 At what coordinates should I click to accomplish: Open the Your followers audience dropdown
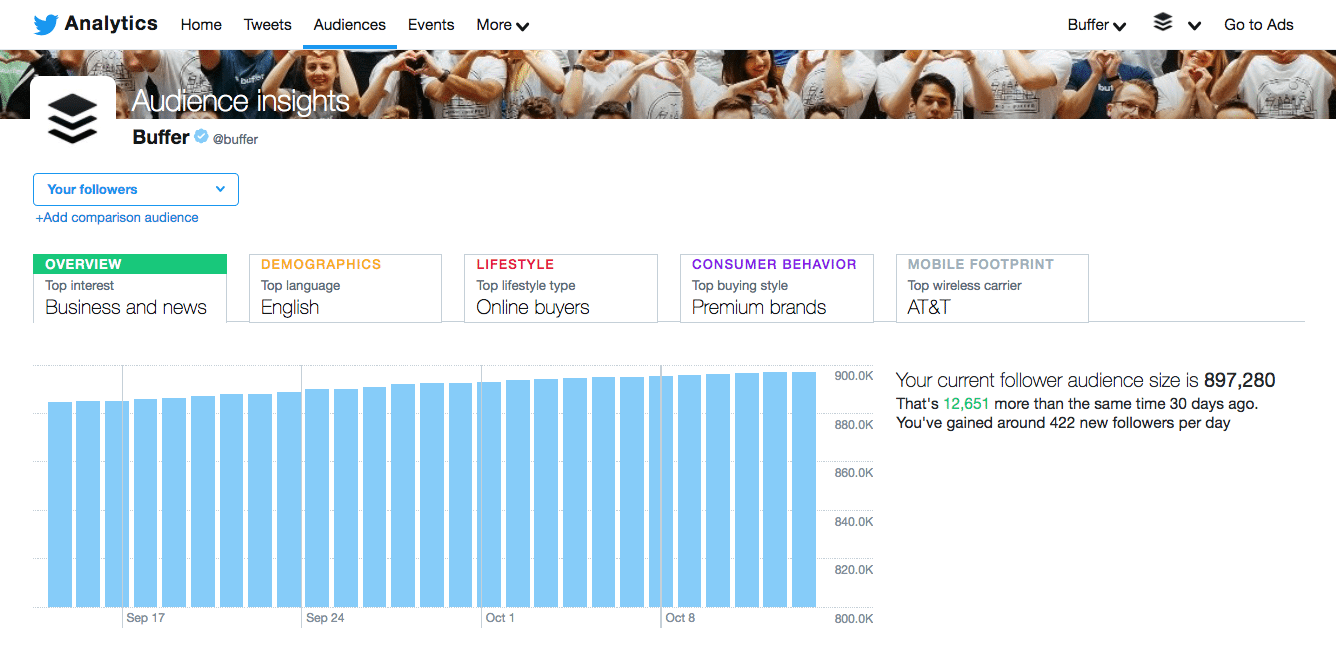(x=135, y=189)
